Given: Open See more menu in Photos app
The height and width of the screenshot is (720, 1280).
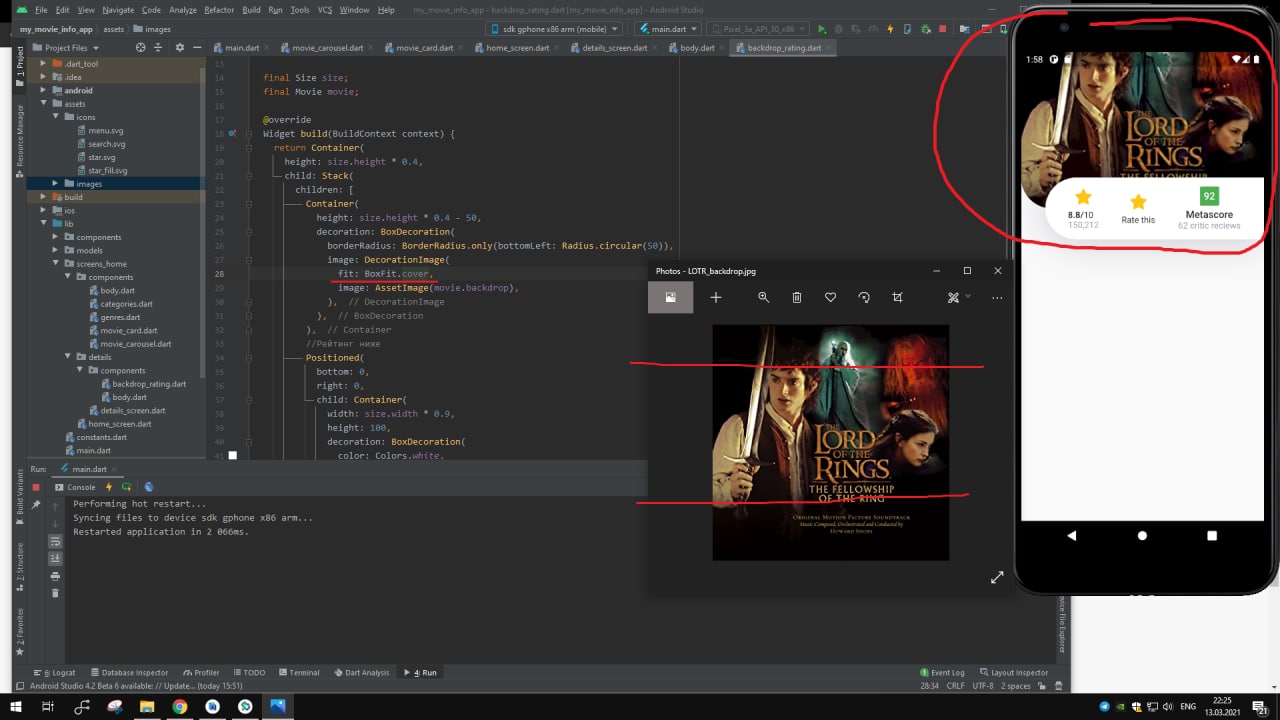Looking at the screenshot, I should 997,297.
